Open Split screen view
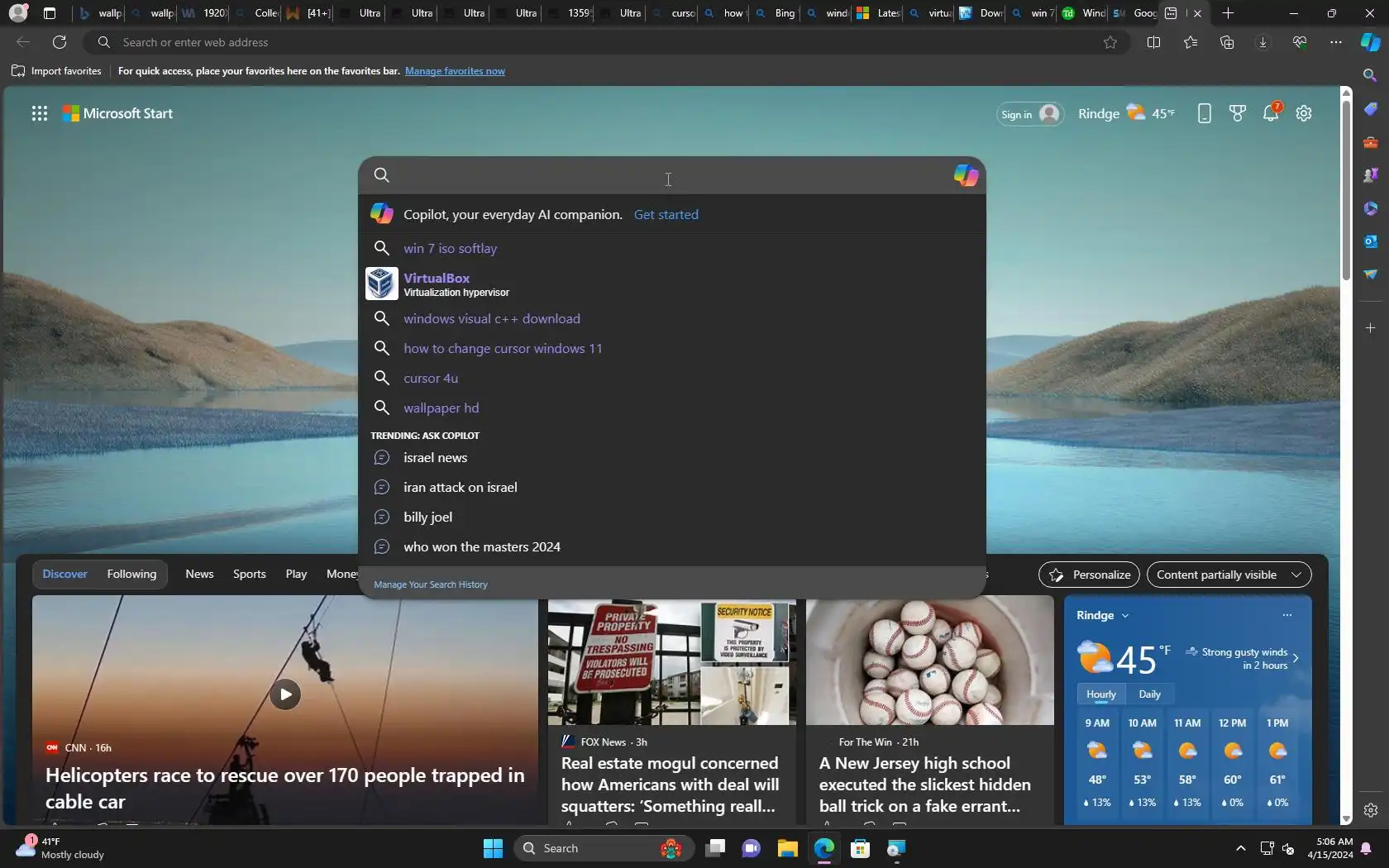The image size is (1389, 868). 1154,42
